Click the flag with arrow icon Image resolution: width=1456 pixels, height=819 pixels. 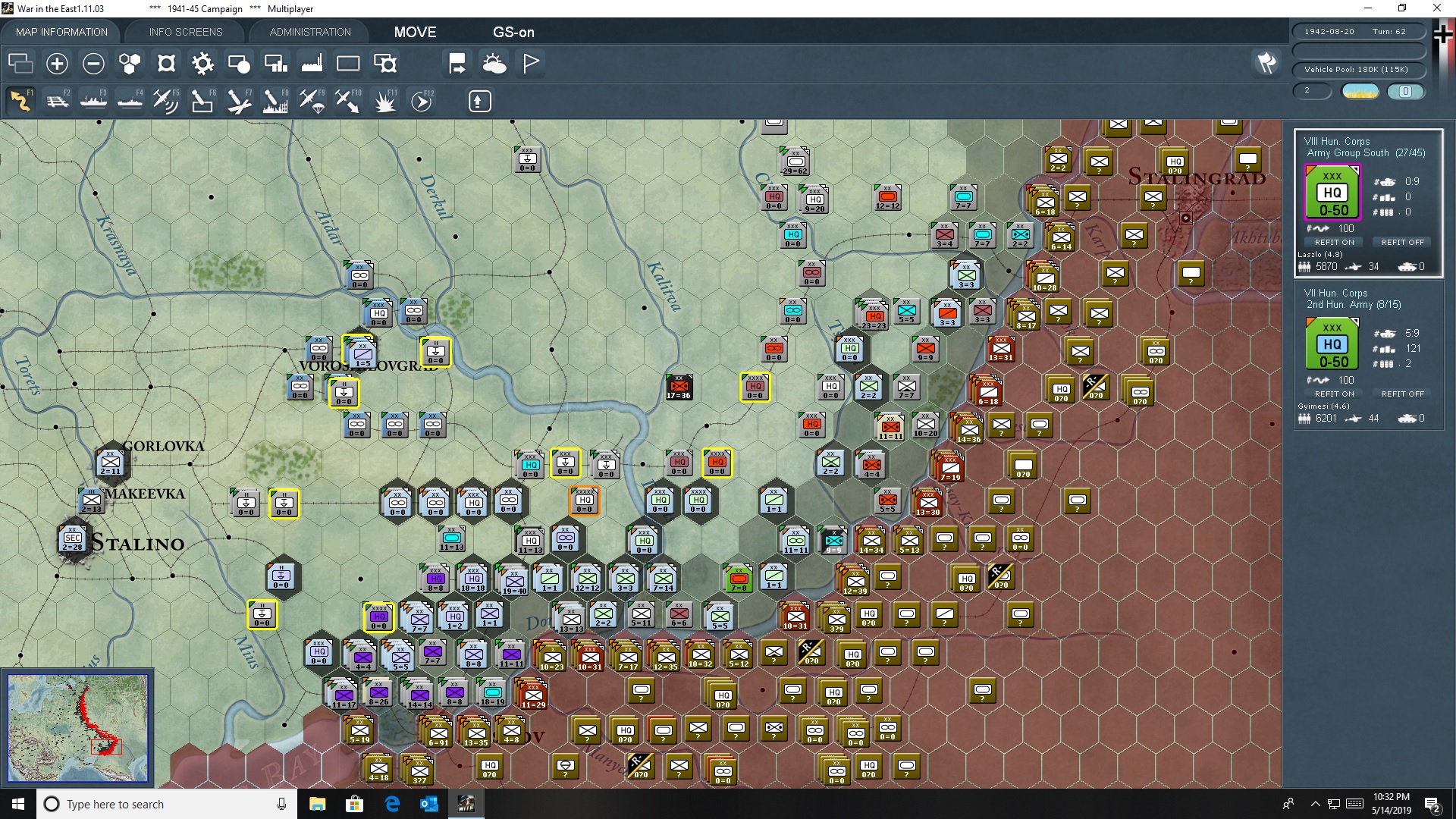coord(457,63)
